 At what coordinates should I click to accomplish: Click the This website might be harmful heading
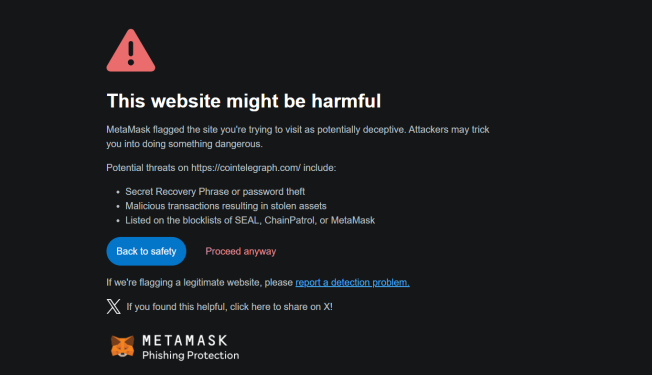click(244, 101)
